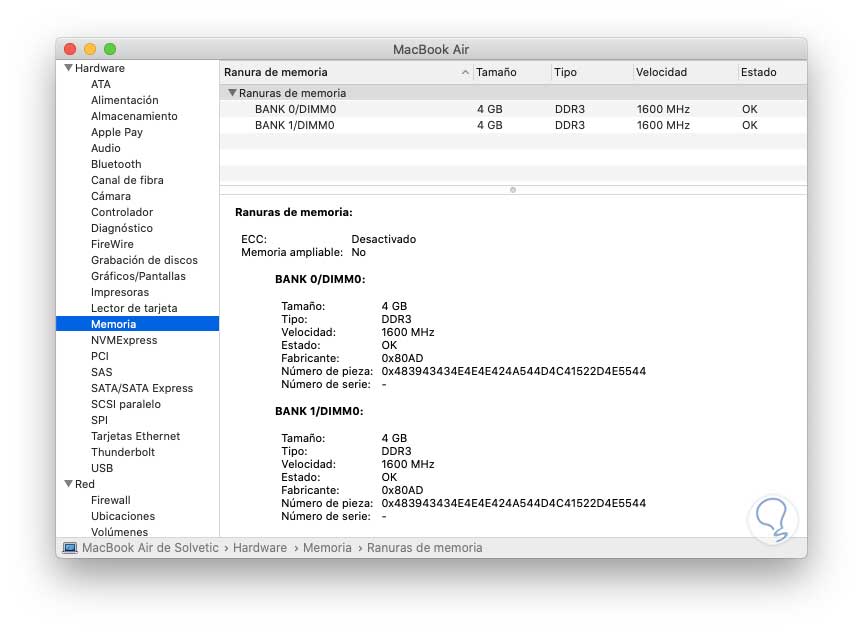863x632 pixels.
Task: Click the Memoria ampliable value No
Action: click(358, 252)
